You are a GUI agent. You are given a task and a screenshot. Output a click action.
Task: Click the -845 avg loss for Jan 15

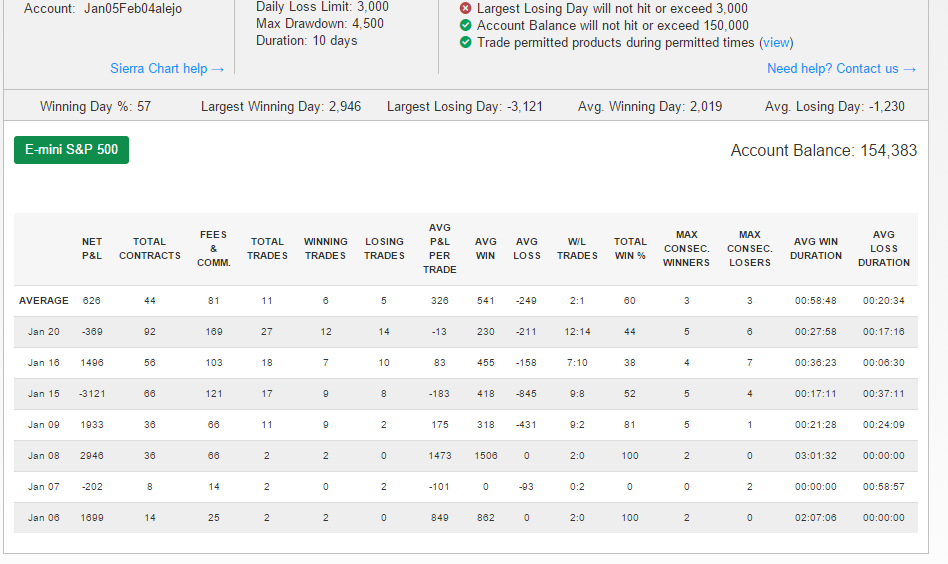(527, 394)
